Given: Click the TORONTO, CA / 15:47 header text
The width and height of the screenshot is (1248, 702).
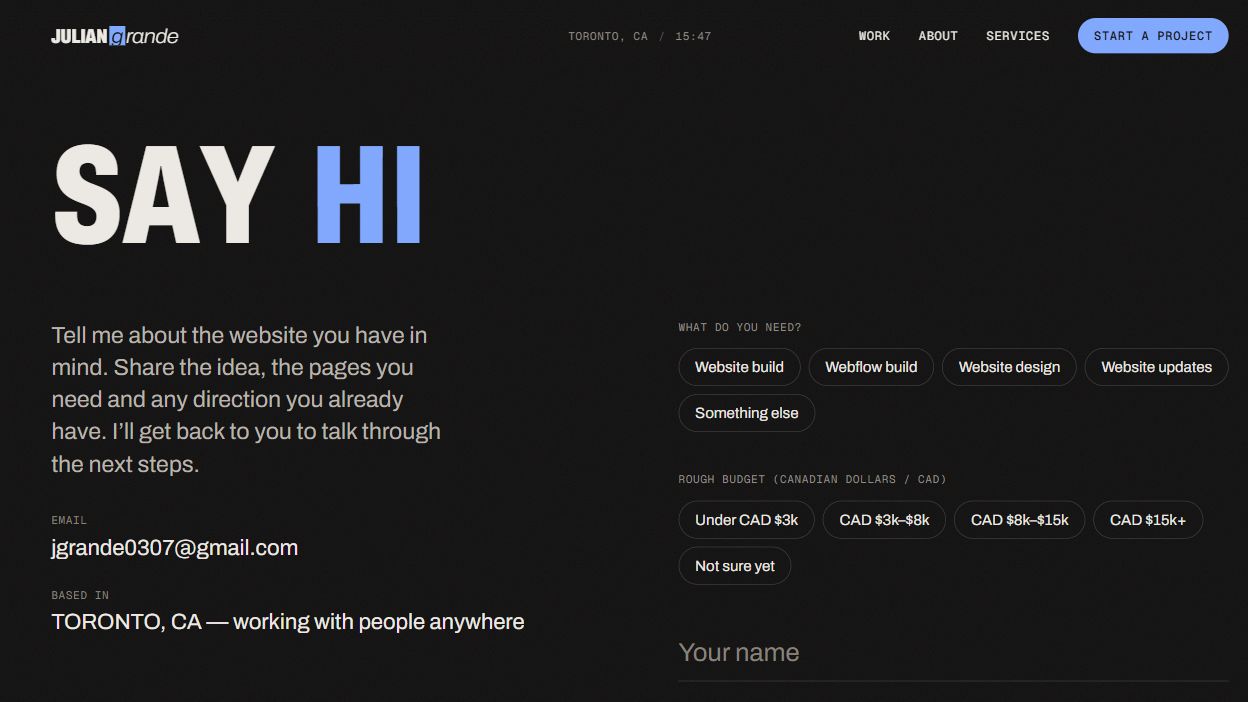Looking at the screenshot, I should pyautogui.click(x=640, y=36).
